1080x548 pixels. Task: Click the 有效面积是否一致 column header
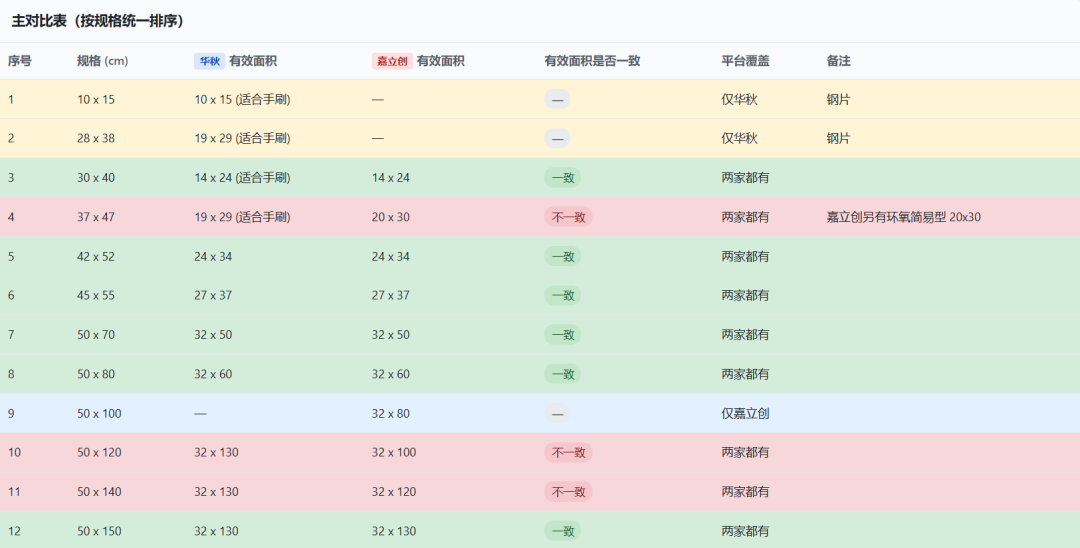coord(592,61)
